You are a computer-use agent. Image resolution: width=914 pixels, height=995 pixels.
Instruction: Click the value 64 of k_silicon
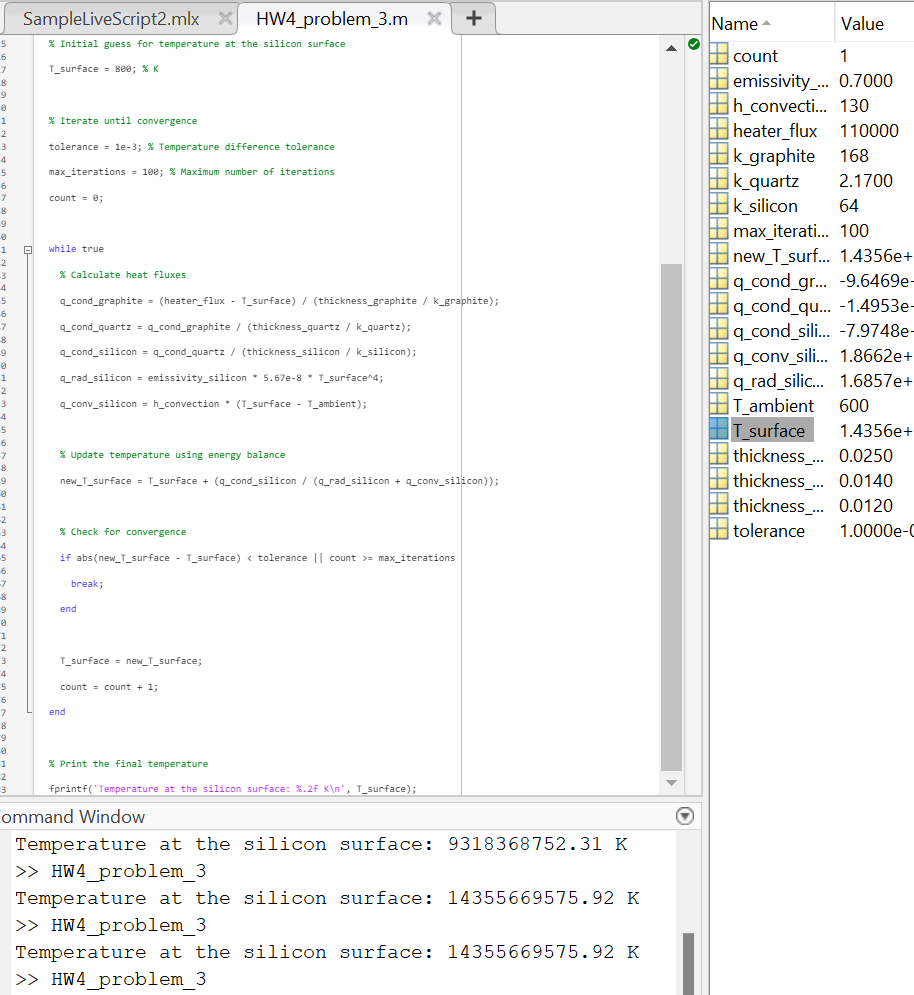[x=849, y=206]
